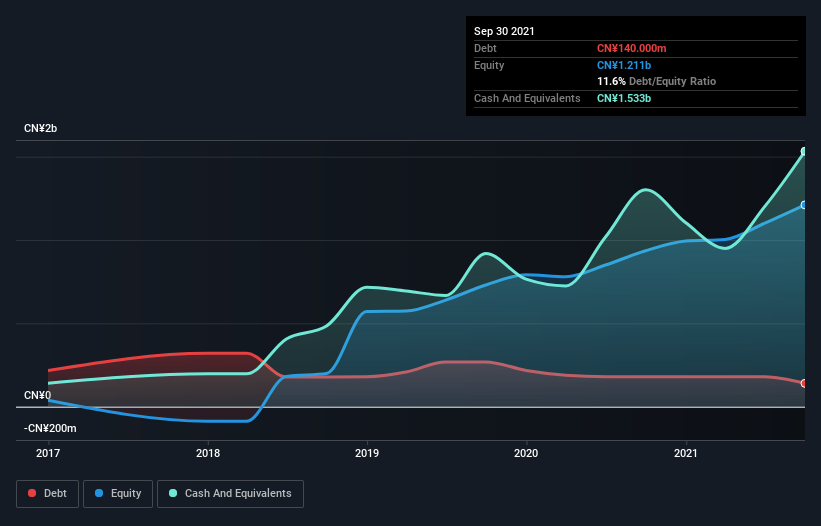Click the blue Equity legend dot

click(99, 493)
